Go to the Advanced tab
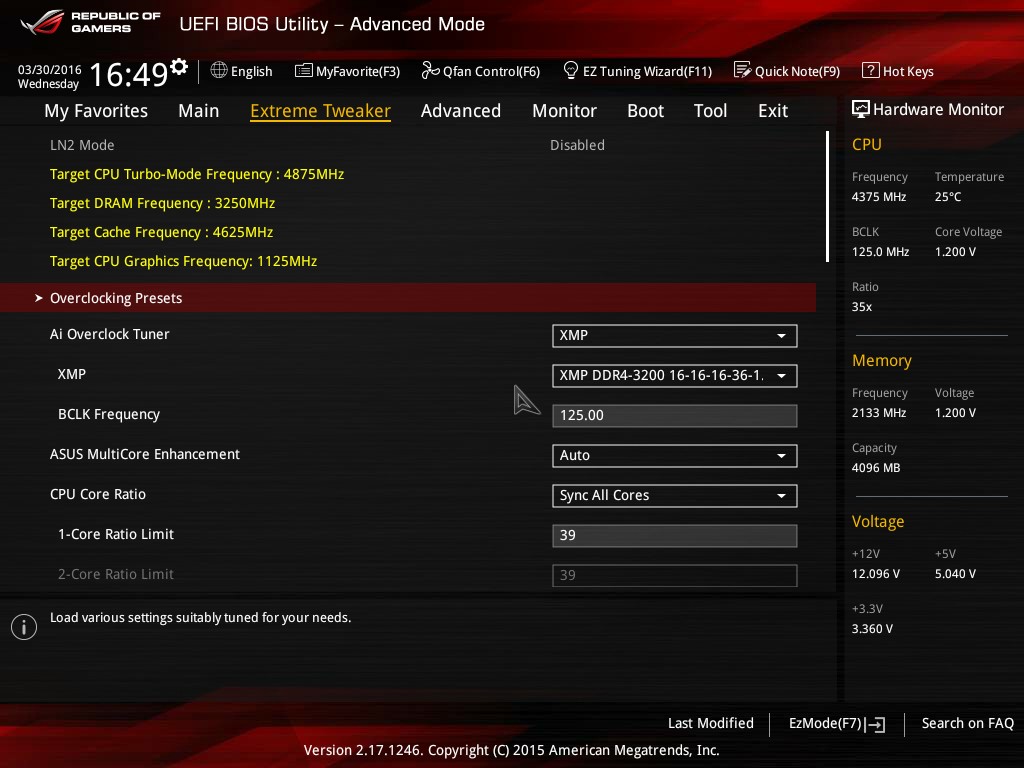The width and height of the screenshot is (1024, 768). [x=461, y=111]
